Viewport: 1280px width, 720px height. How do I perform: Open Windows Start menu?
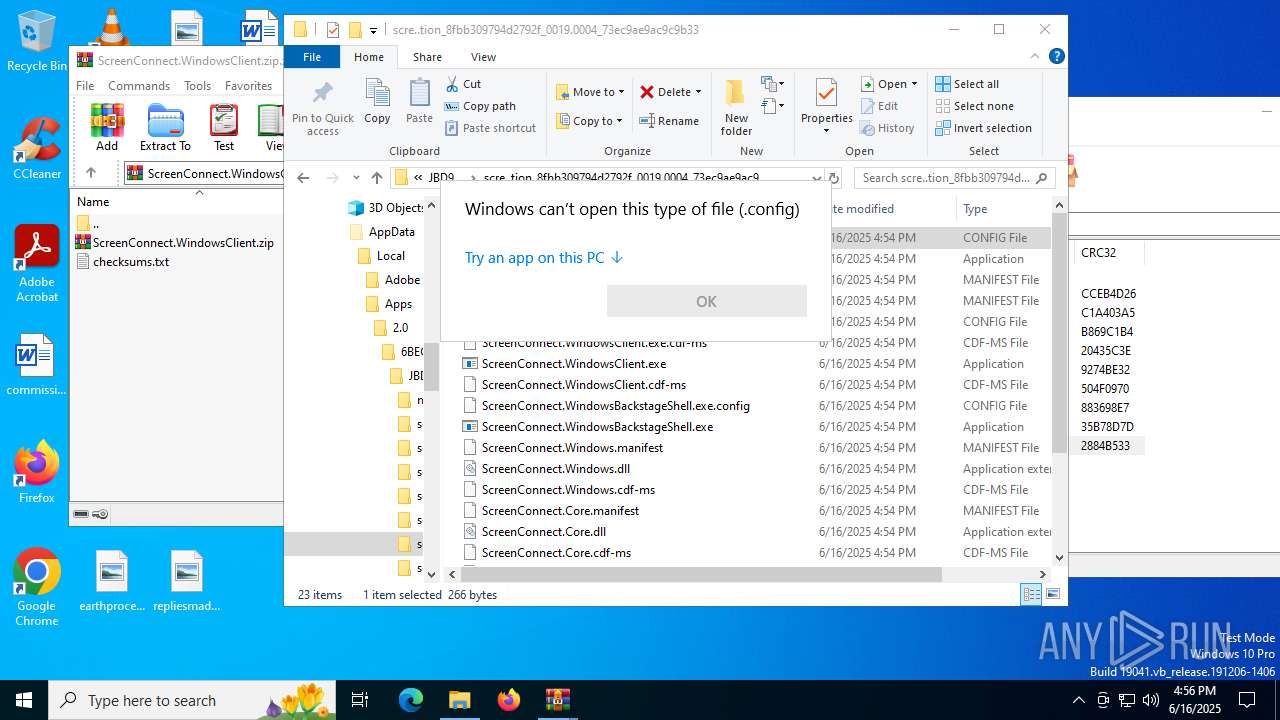tap(24, 700)
